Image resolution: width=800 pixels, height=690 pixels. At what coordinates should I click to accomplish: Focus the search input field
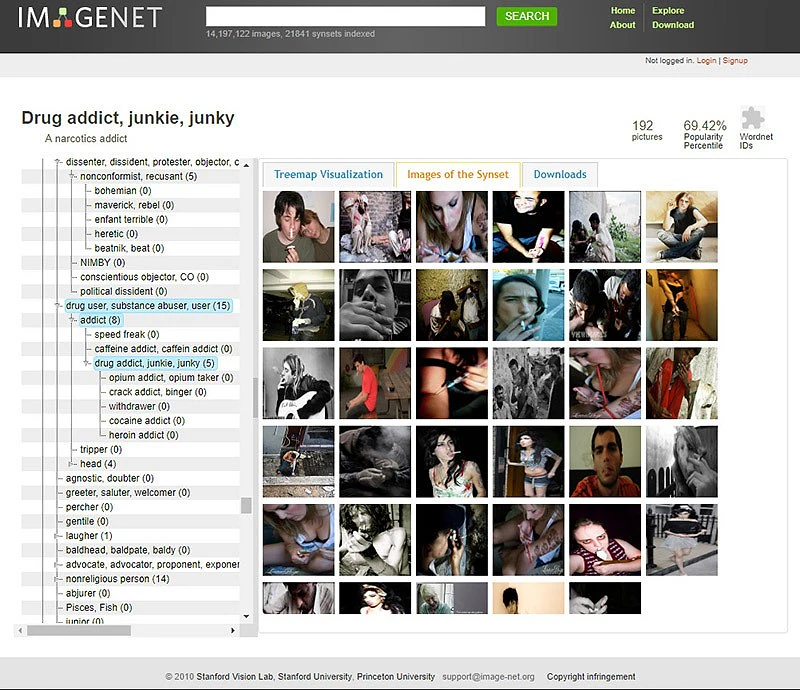tap(345, 16)
